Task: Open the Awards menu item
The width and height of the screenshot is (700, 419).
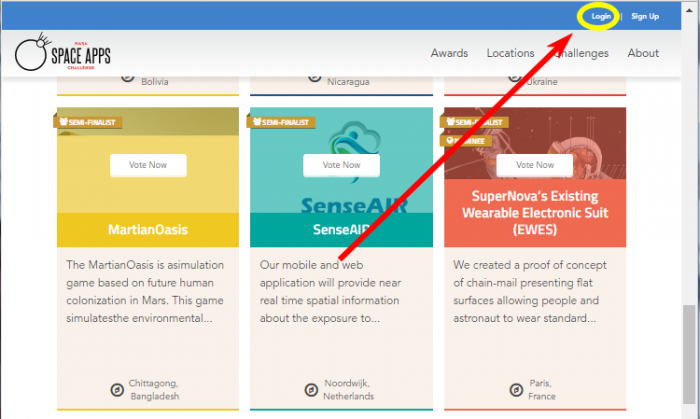Action: pyautogui.click(x=449, y=53)
